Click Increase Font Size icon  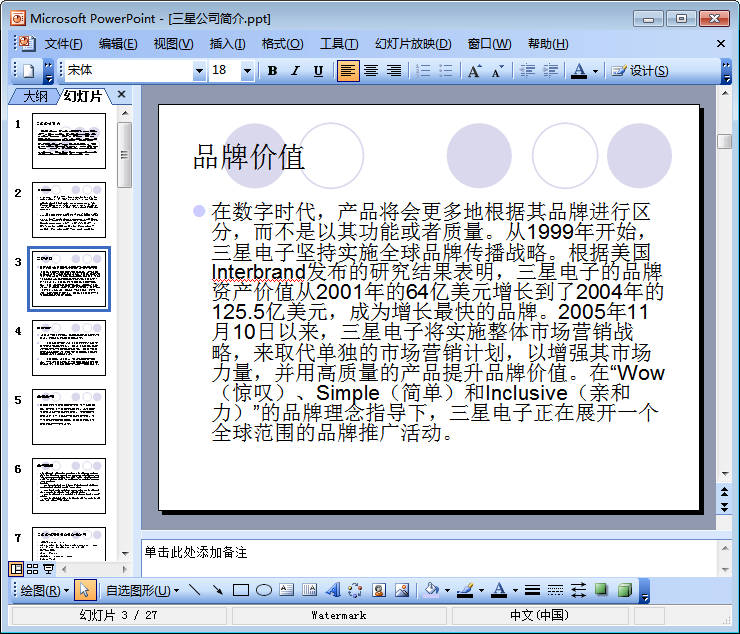(475, 71)
